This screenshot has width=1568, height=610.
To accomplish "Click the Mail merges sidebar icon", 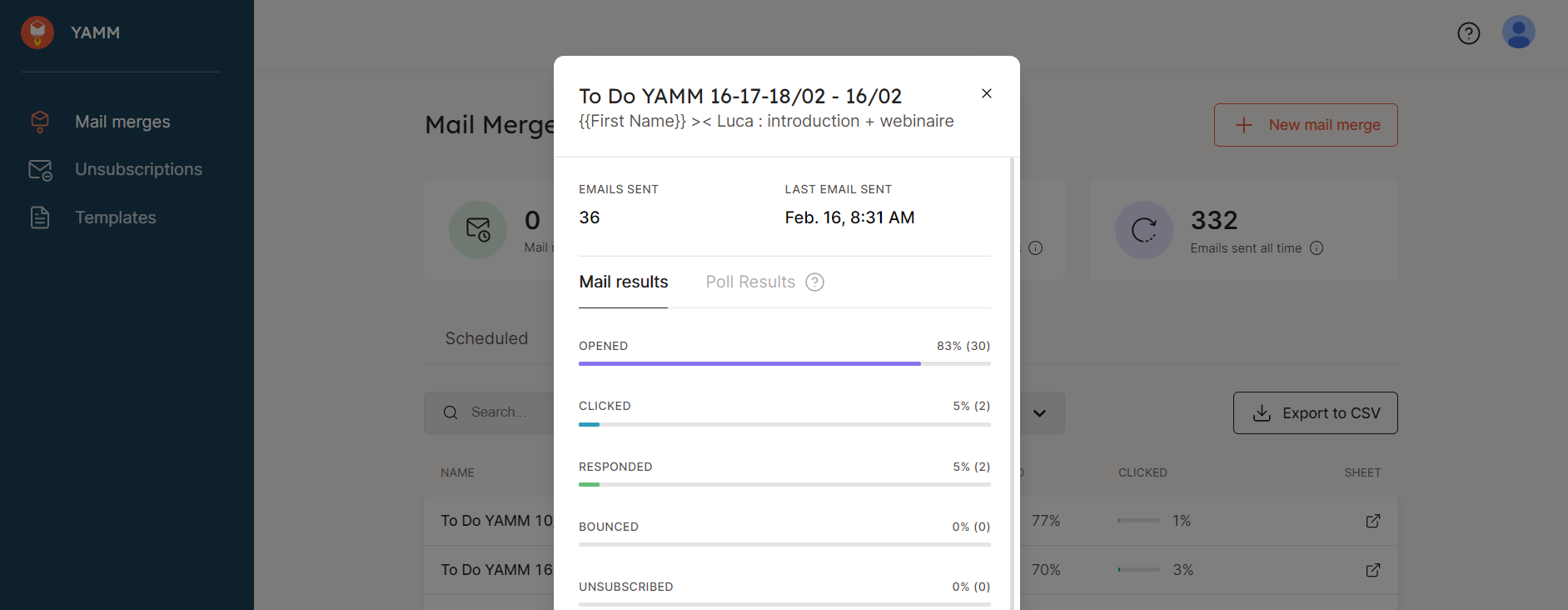I will click(x=40, y=122).
